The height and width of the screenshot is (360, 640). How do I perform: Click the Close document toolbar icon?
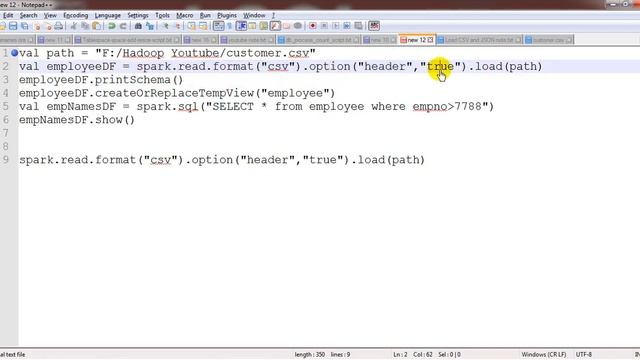click(37, 26)
